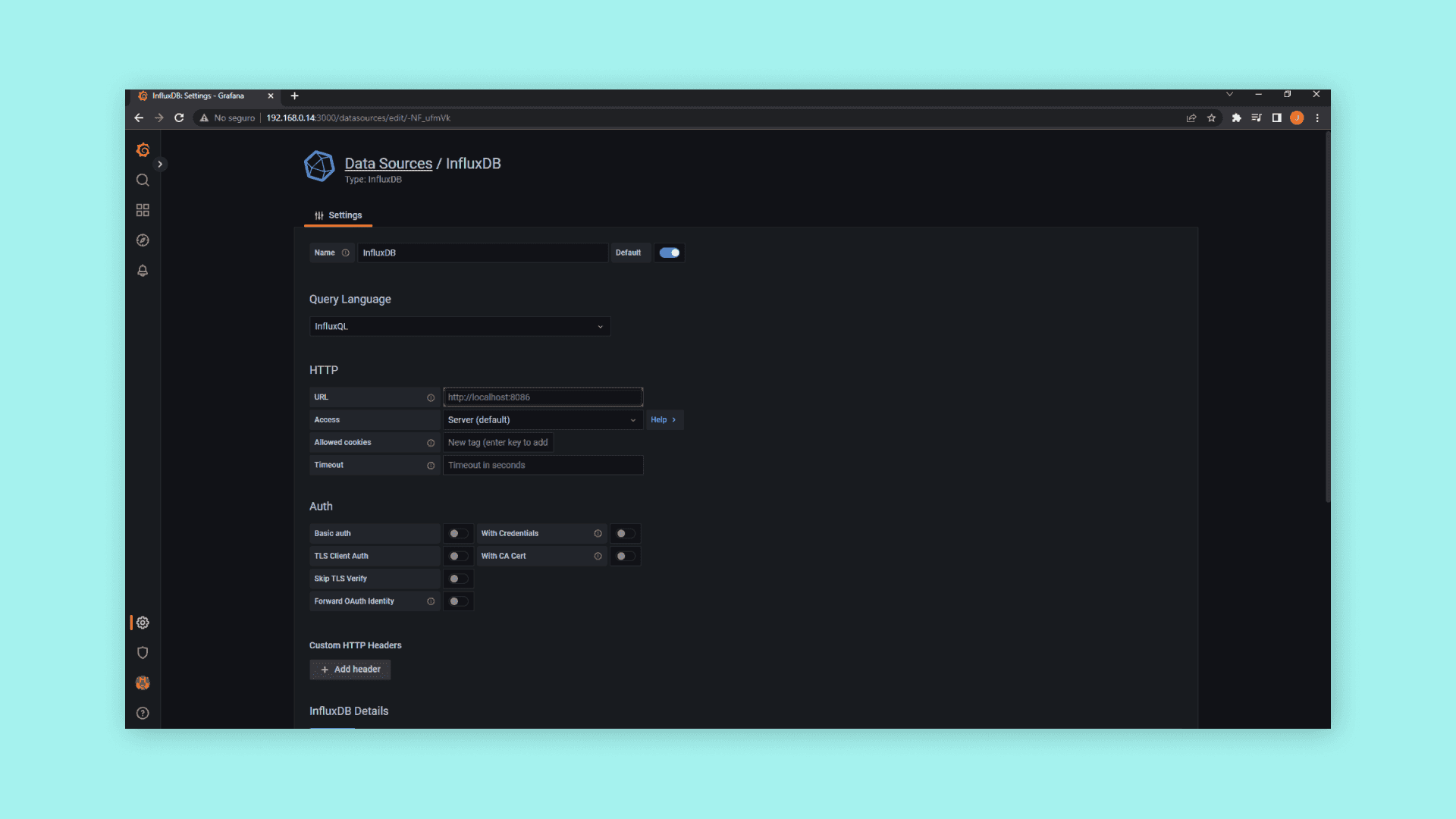The image size is (1456, 819).
Task: Disable the Default data source toggle
Action: pos(669,253)
